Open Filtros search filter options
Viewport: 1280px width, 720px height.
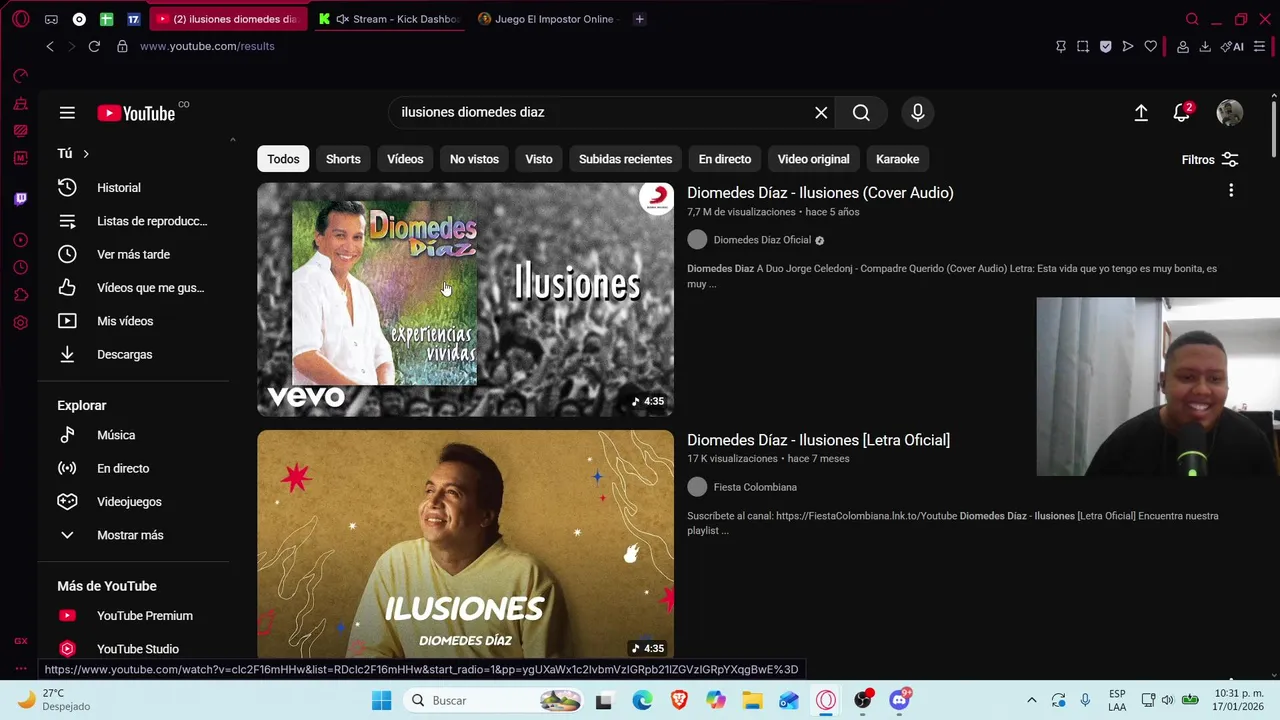tap(1210, 160)
